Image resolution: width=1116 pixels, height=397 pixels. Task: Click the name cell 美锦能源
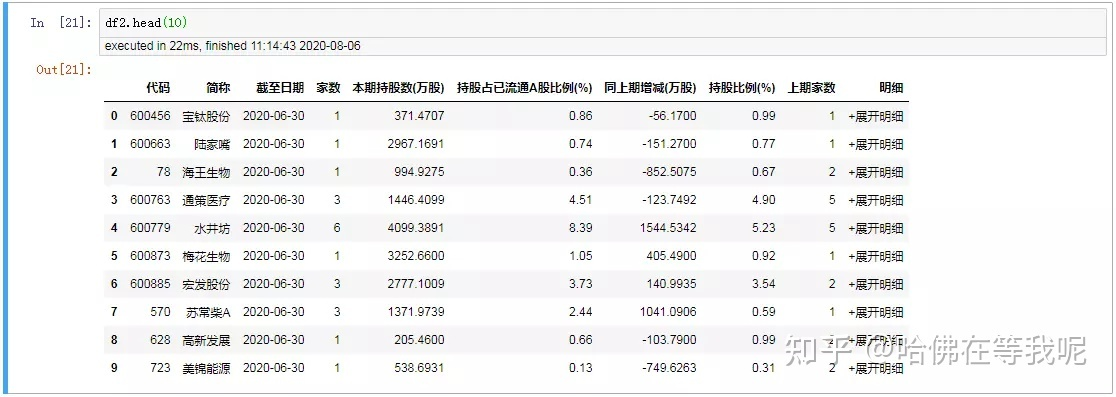[x=206, y=368]
